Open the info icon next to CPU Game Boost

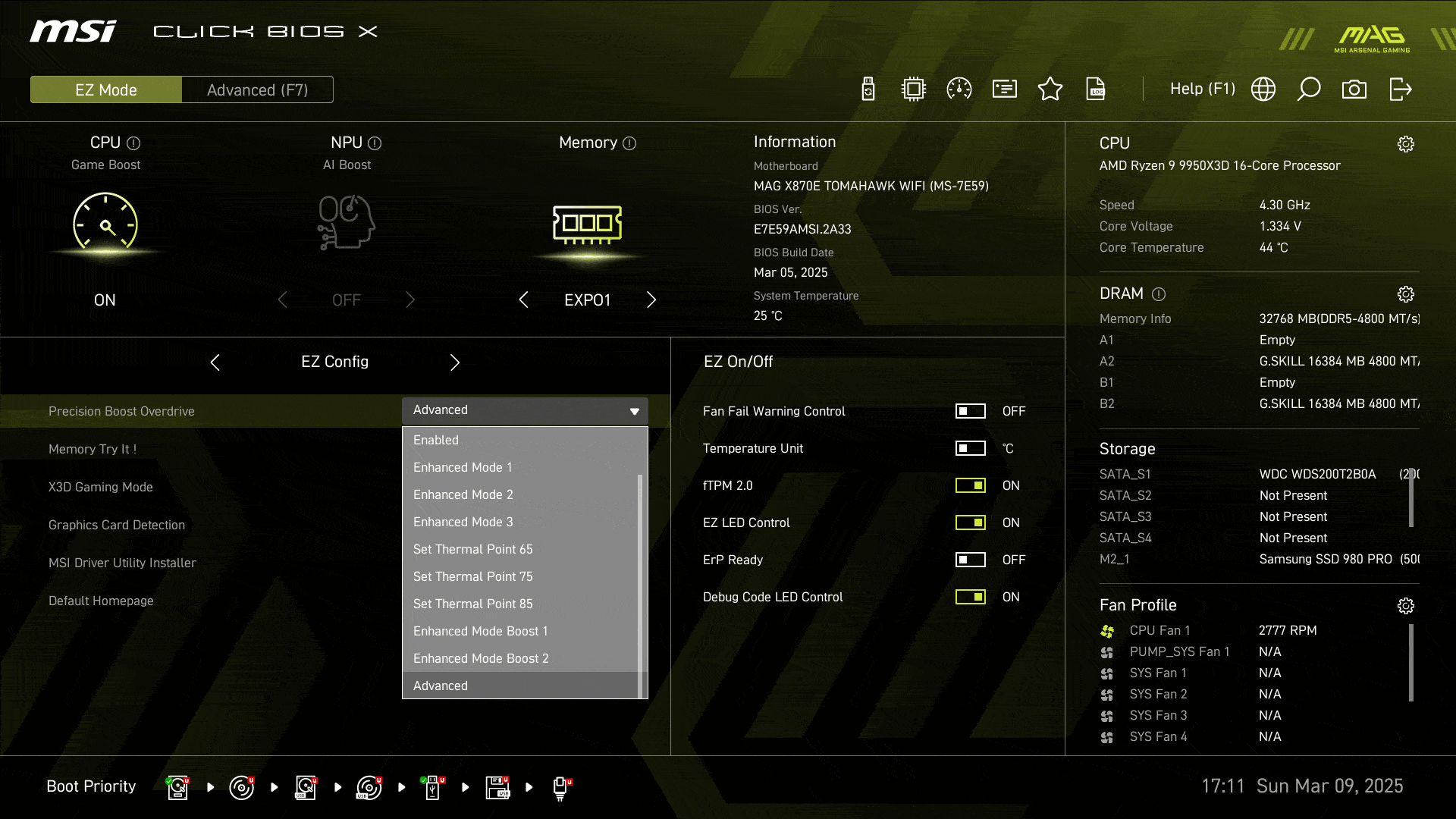click(x=133, y=143)
